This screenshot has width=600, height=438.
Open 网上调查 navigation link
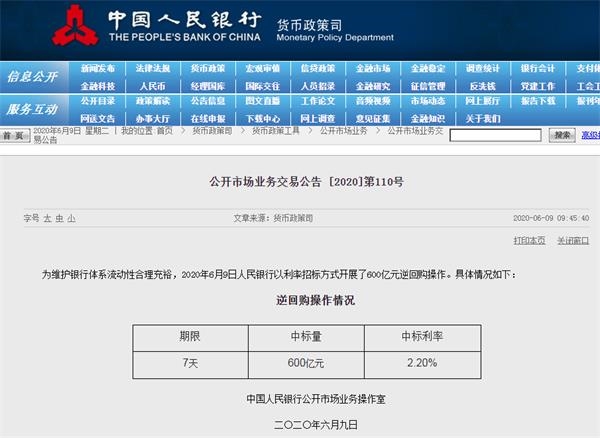click(x=318, y=119)
